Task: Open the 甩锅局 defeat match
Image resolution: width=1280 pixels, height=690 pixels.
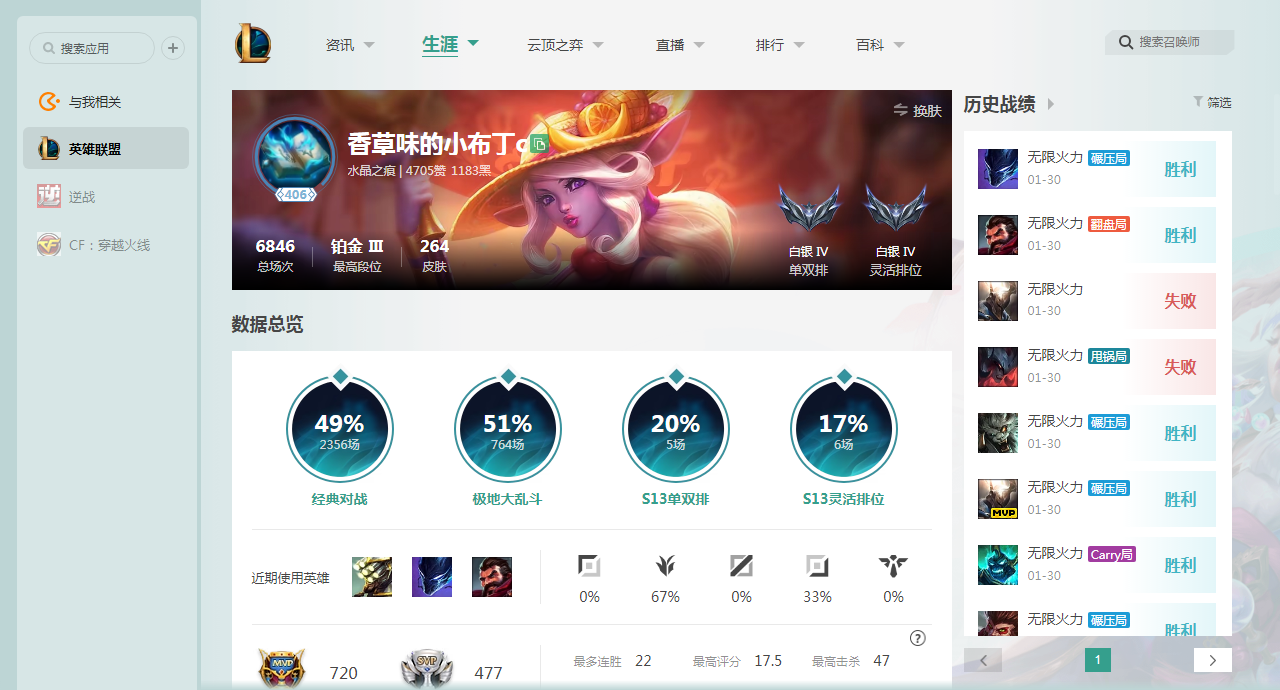Action: pos(1097,367)
